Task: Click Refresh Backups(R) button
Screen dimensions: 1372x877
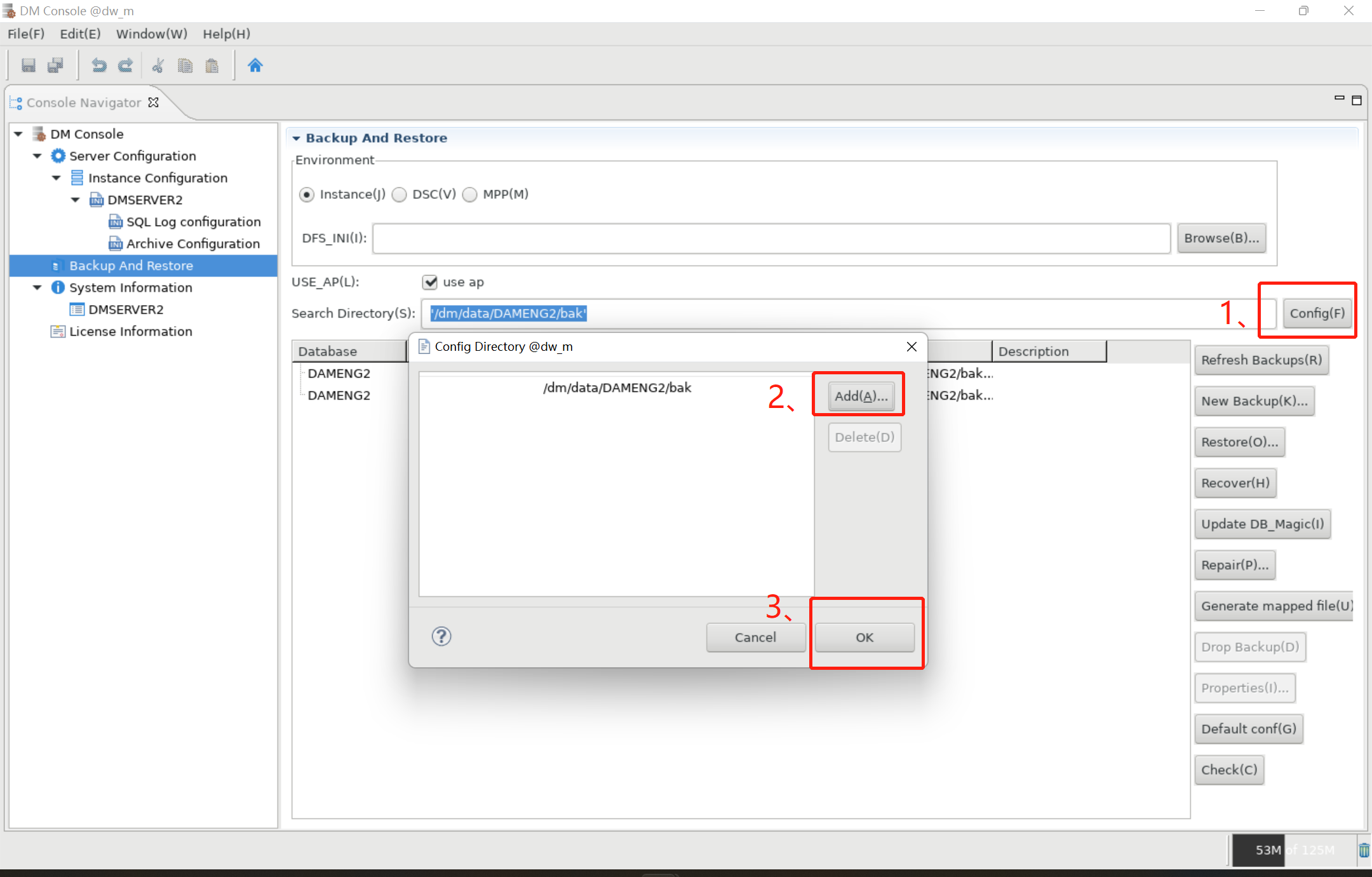Action: click(x=1261, y=360)
